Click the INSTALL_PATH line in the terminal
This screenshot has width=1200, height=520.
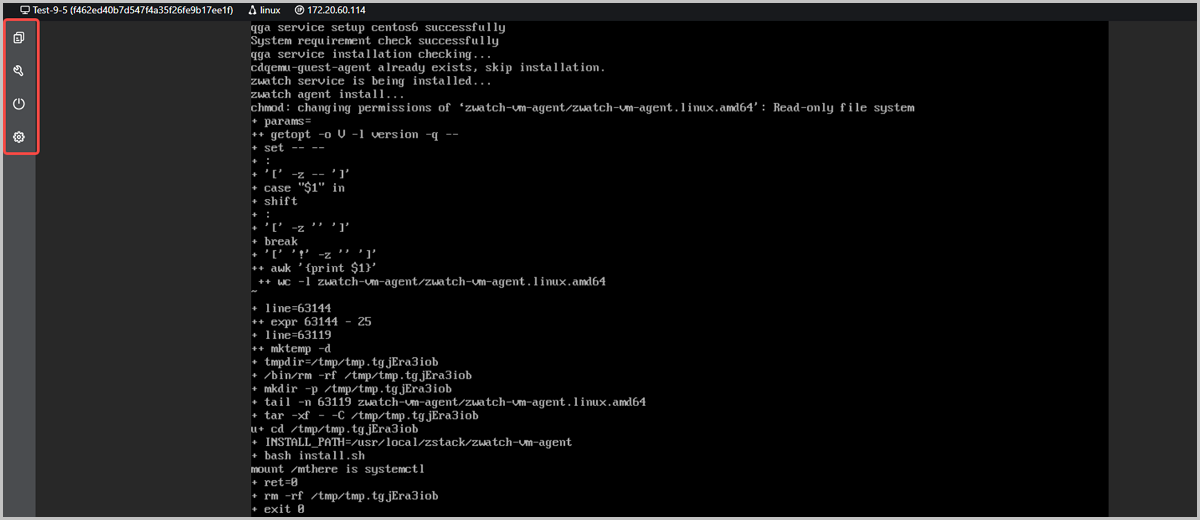[x=411, y=442]
